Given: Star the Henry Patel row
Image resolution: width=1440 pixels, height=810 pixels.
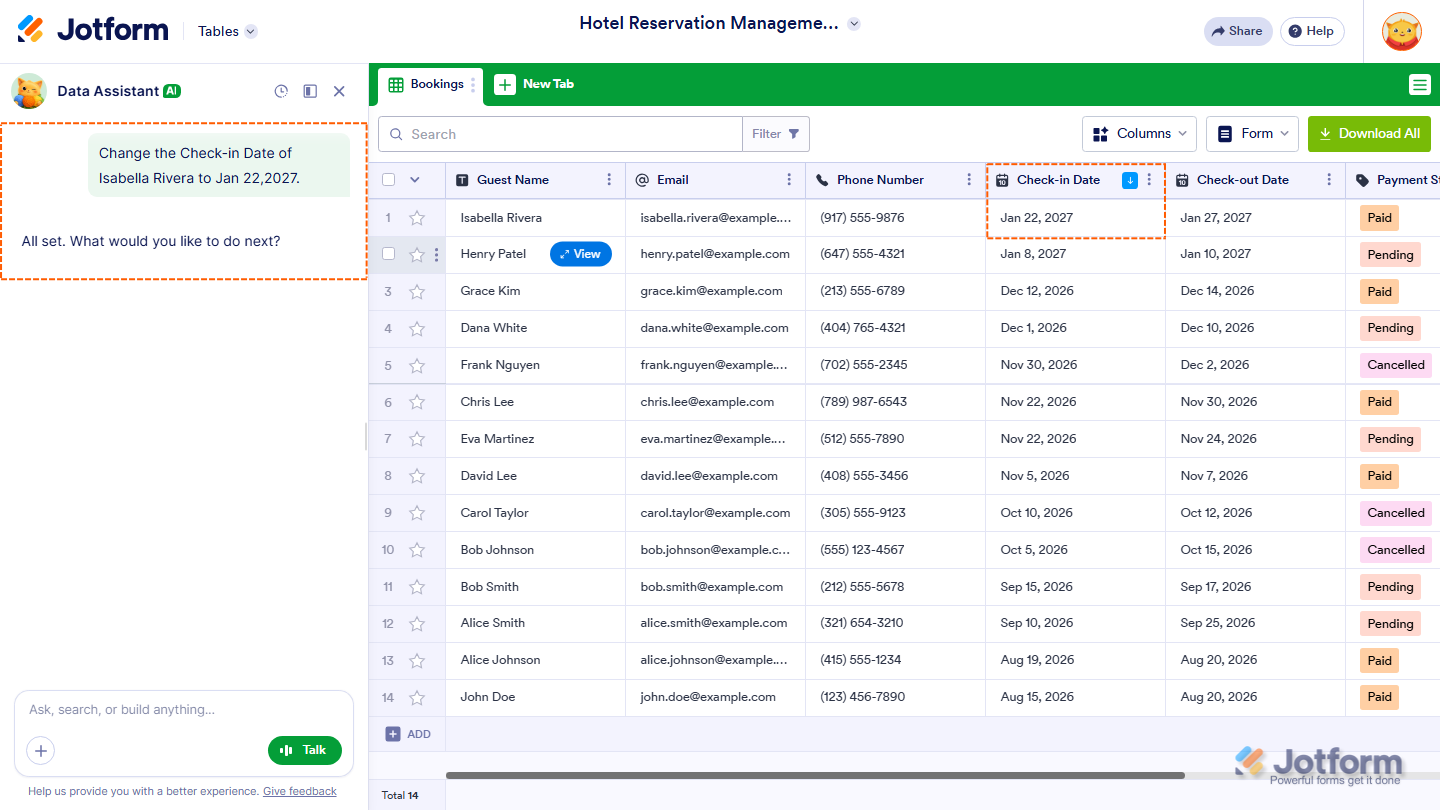Looking at the screenshot, I should coord(417,255).
